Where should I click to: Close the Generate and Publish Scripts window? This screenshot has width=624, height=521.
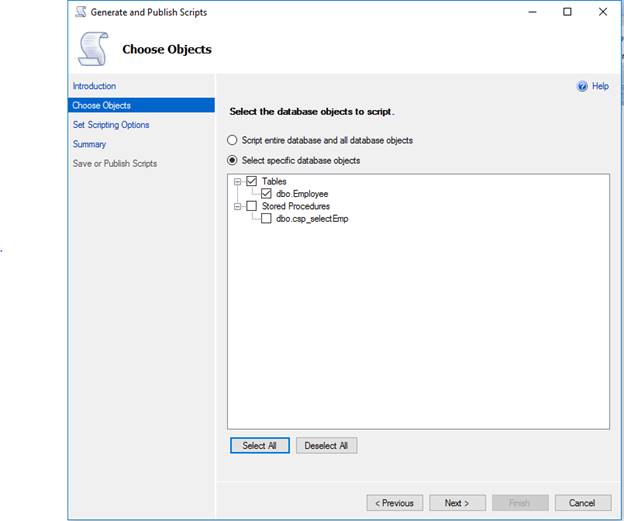[x=603, y=12]
